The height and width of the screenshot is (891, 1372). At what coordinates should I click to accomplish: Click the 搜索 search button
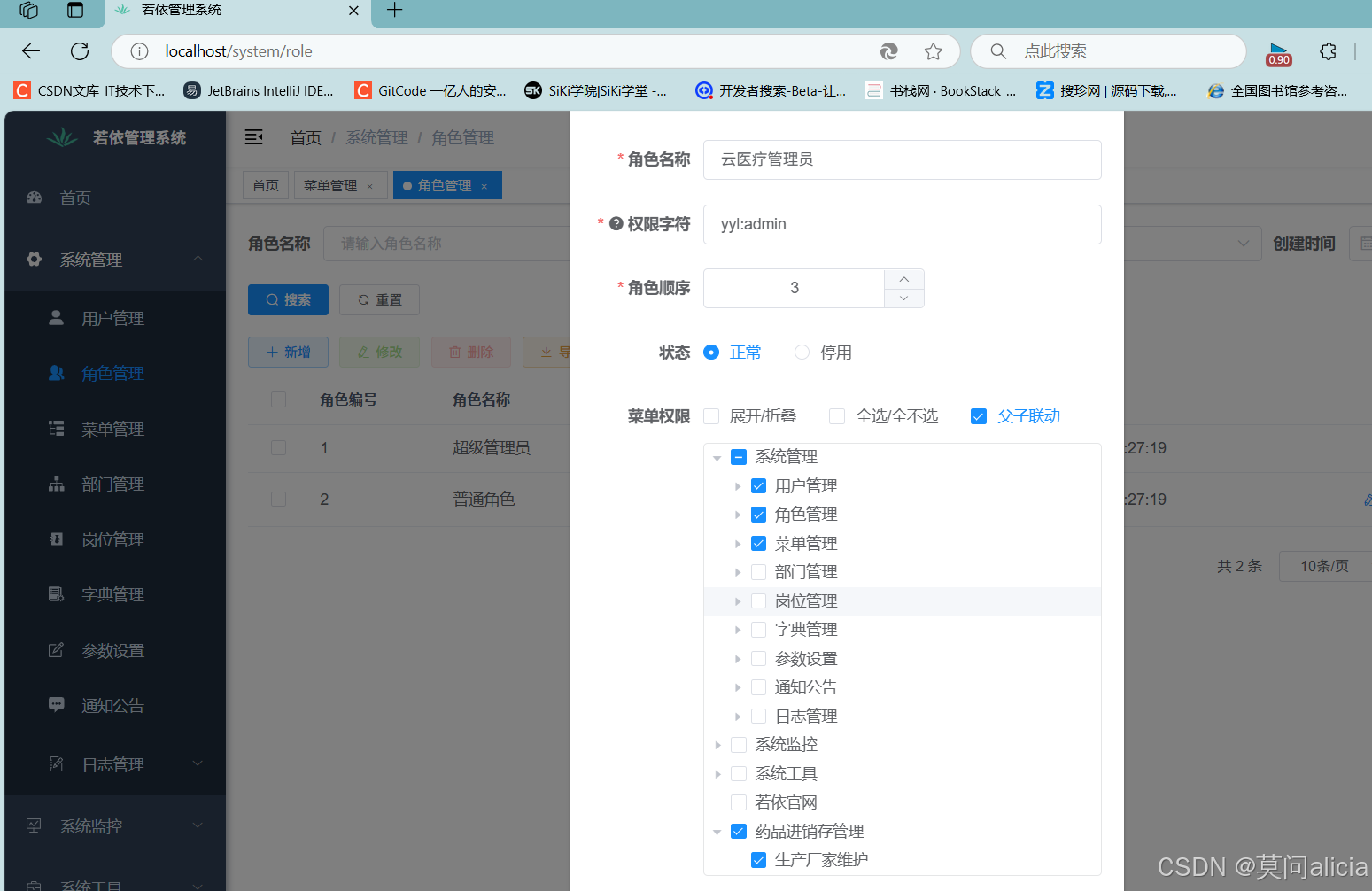click(288, 299)
